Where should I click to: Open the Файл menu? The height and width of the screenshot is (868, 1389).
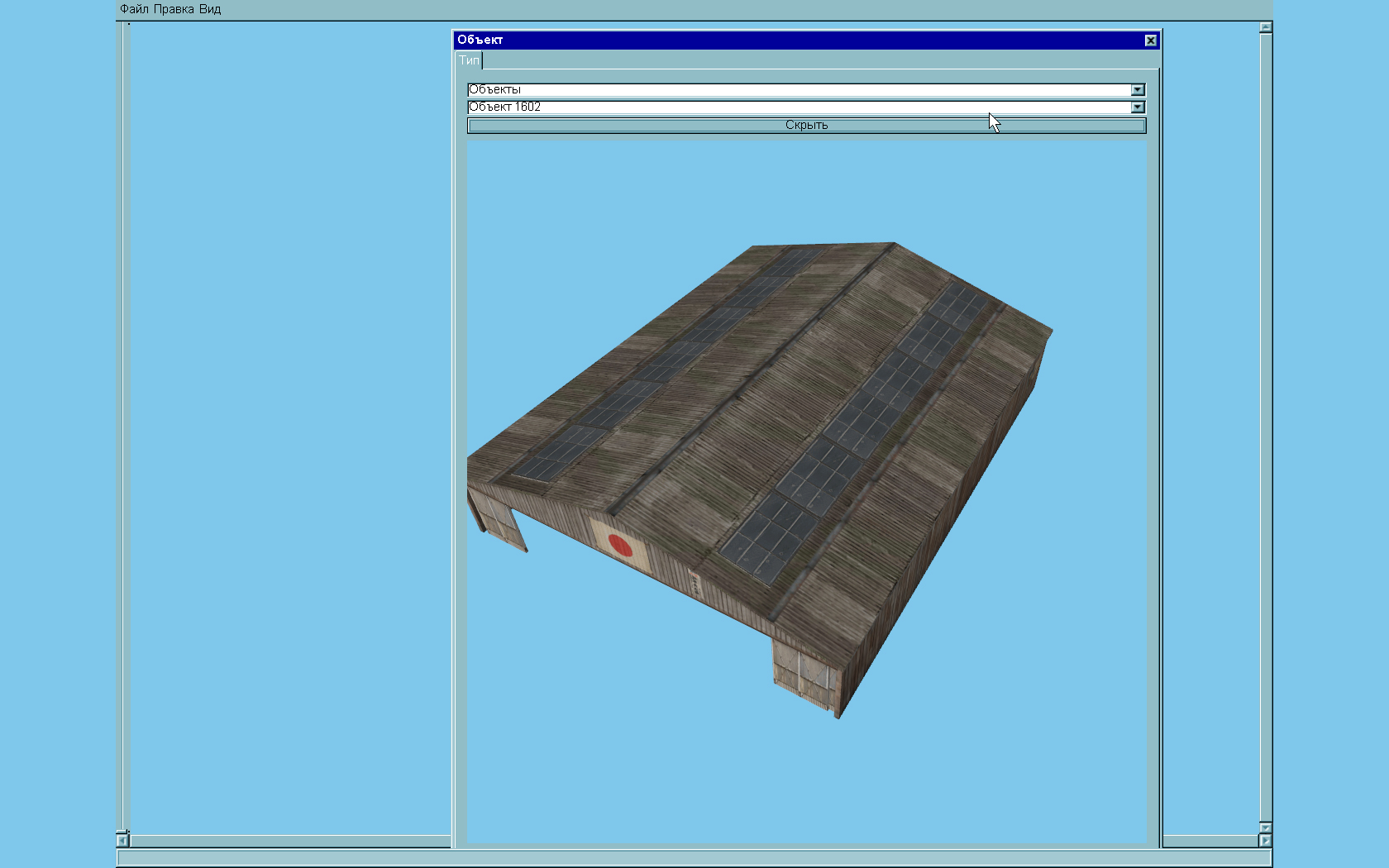click(134, 9)
